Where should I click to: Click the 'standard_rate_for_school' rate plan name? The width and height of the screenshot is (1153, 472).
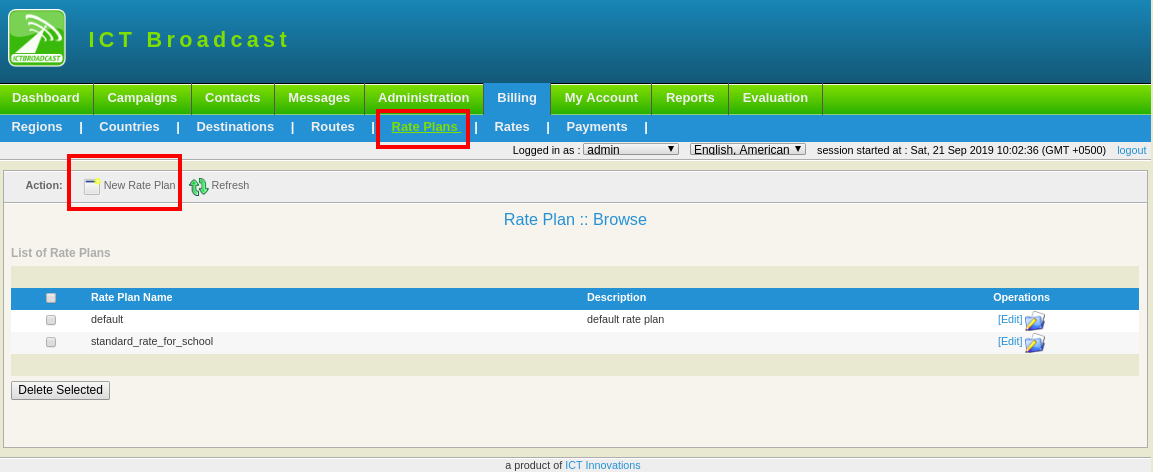pyautogui.click(x=152, y=342)
